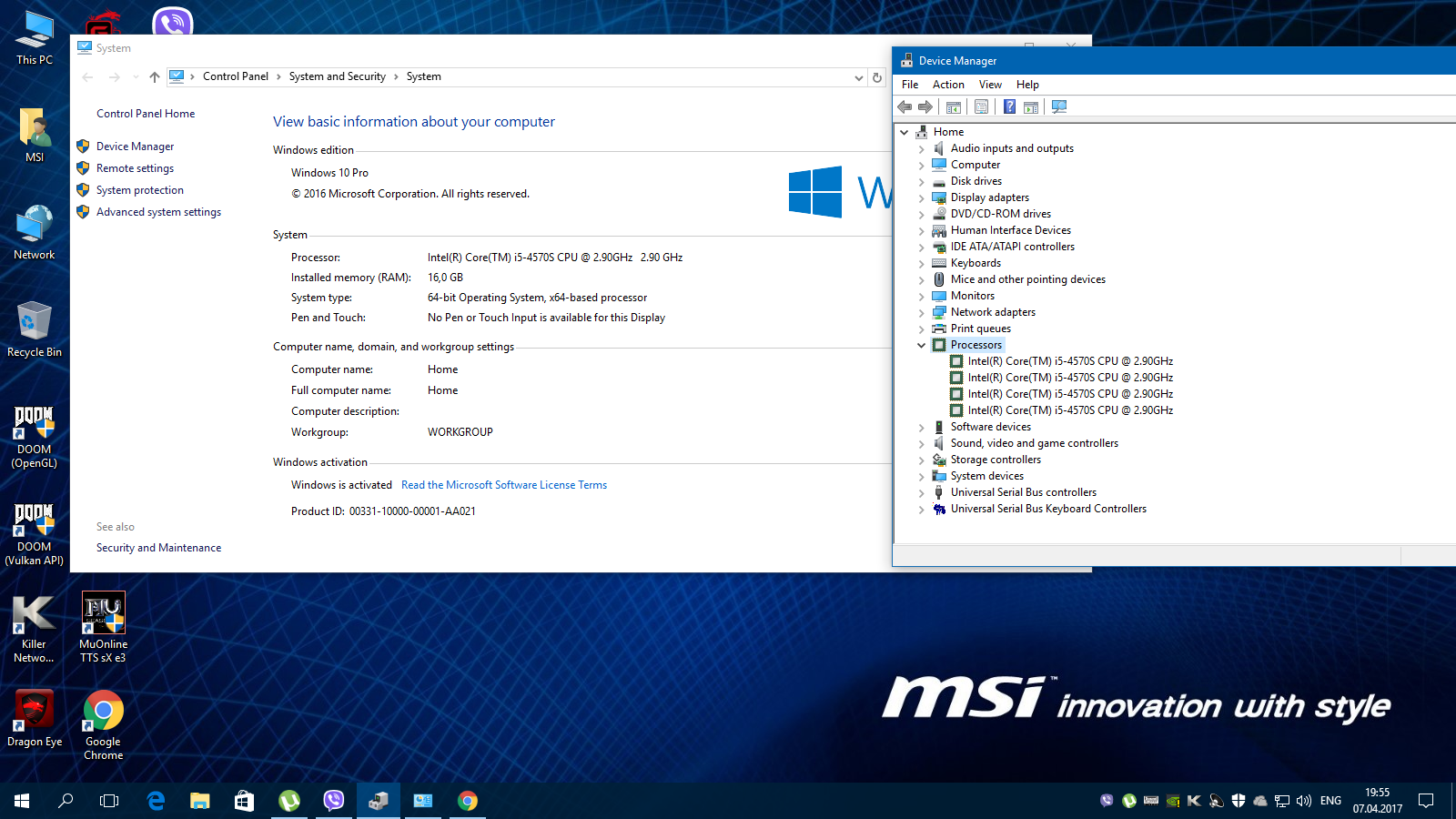1456x819 pixels.
Task: Click the Refresh button next to address bar
Action: (x=877, y=77)
